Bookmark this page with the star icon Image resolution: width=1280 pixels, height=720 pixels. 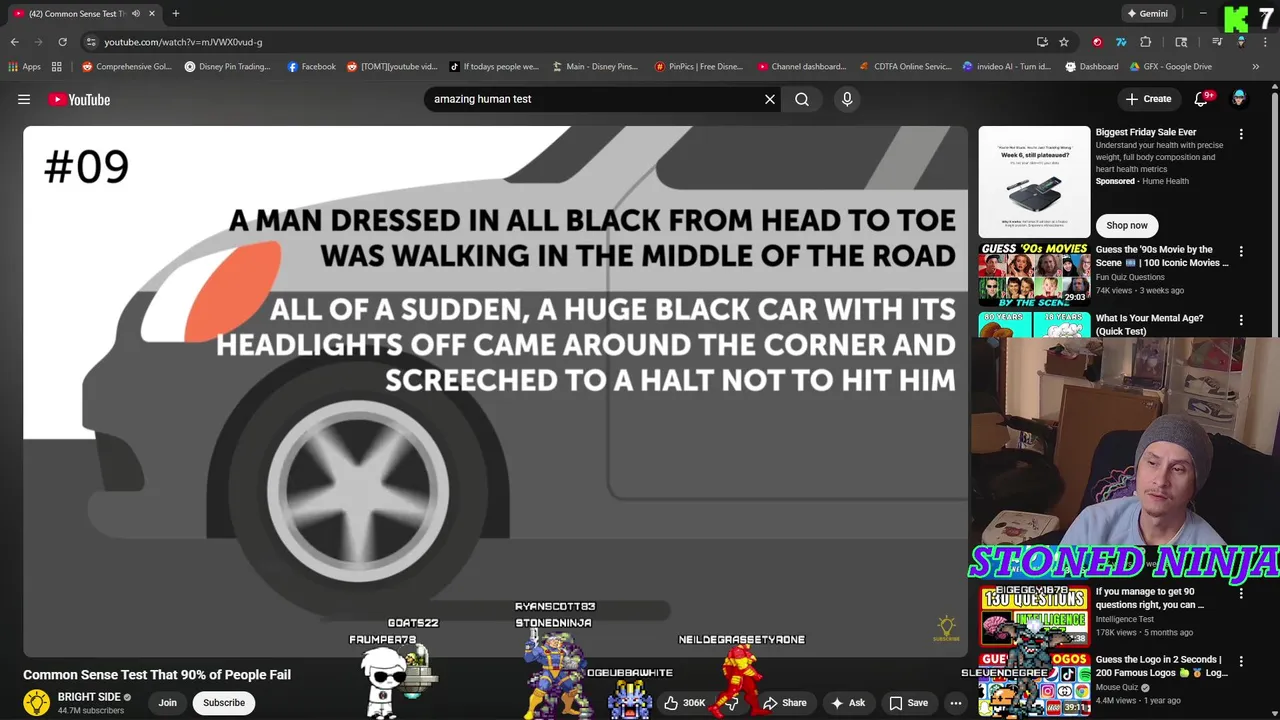(1064, 42)
